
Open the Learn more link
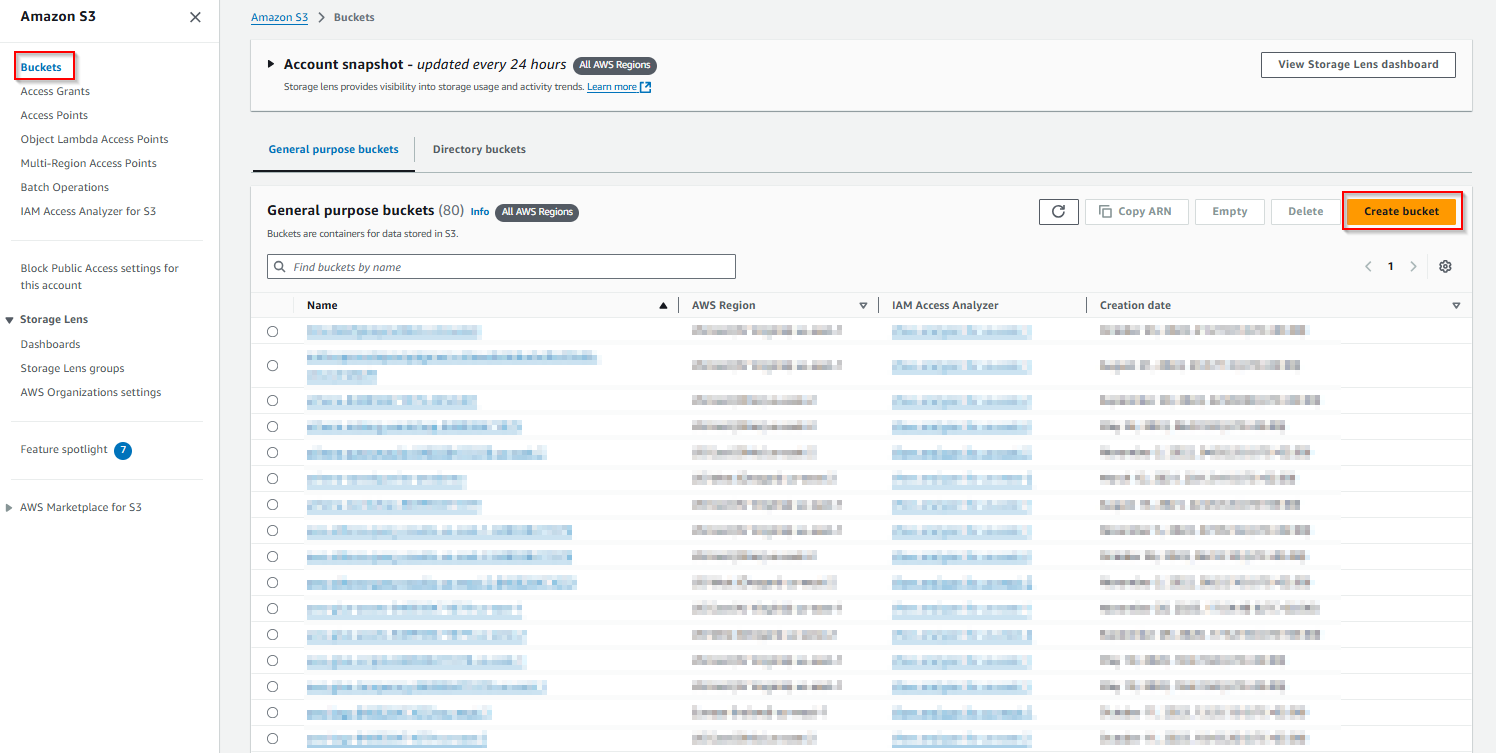point(612,87)
